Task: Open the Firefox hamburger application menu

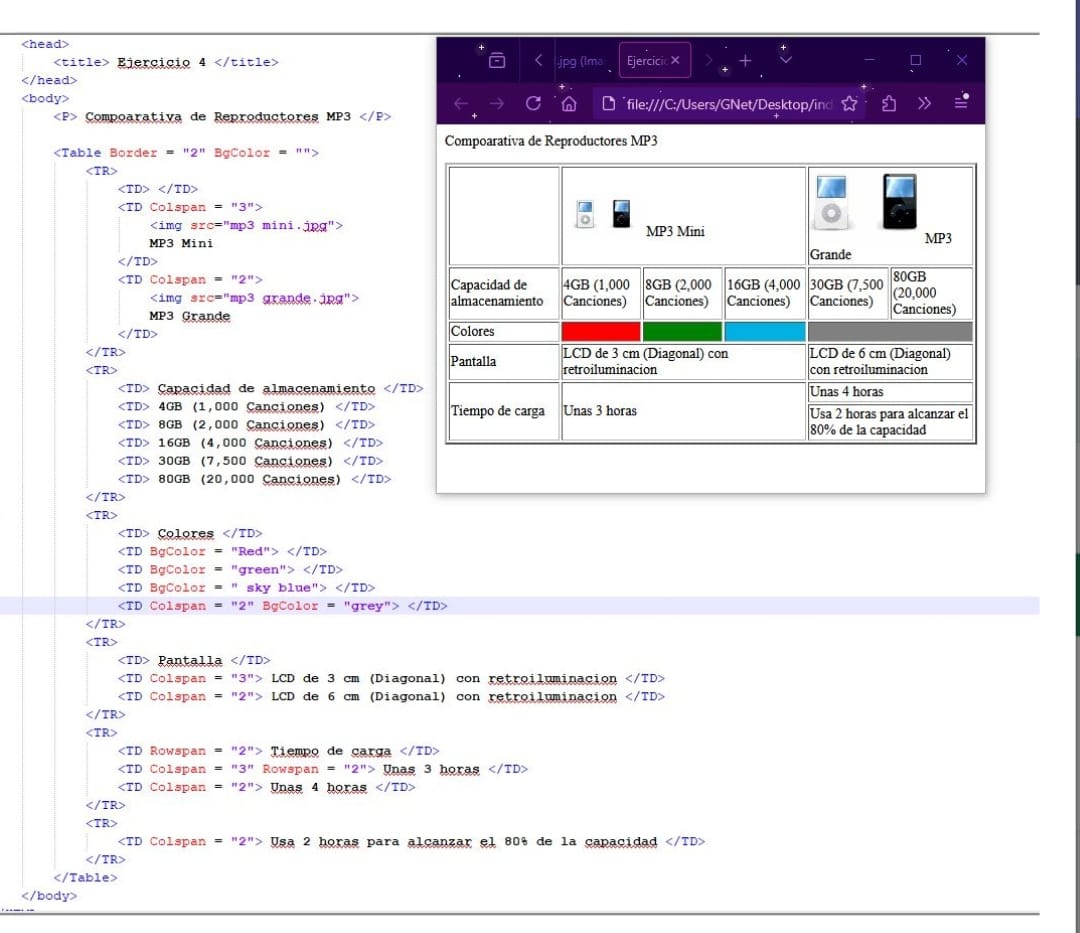Action: [960, 104]
